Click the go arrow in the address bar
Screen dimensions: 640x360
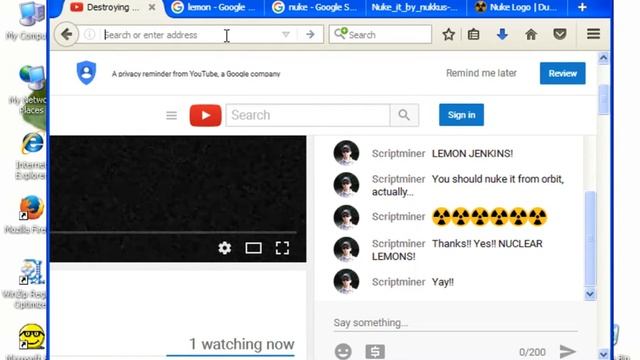click(x=310, y=35)
